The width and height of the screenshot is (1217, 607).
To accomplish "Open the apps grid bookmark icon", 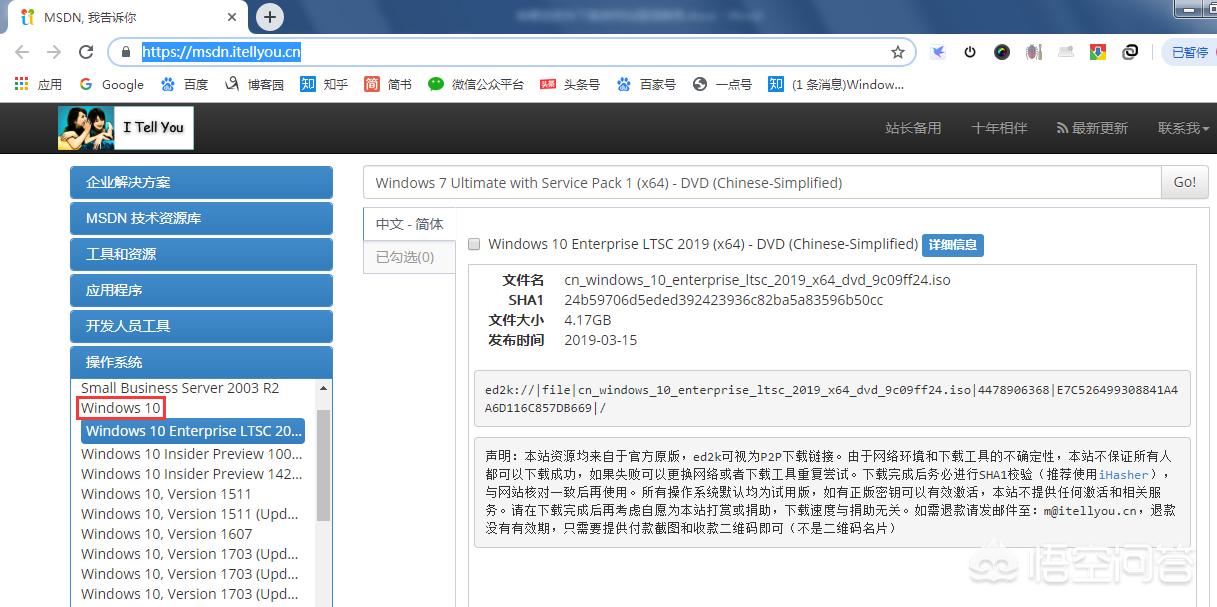I will [x=21, y=84].
